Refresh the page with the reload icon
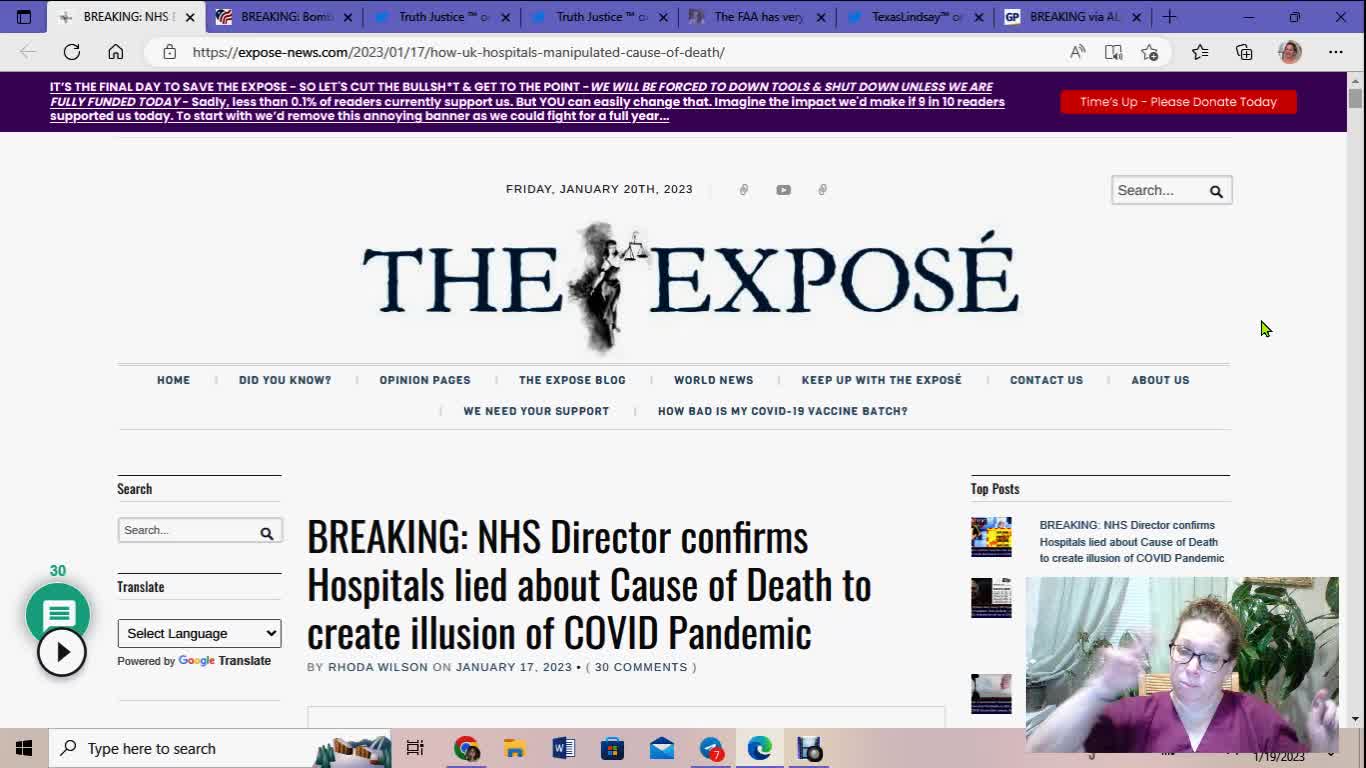The width and height of the screenshot is (1366, 768). (x=72, y=52)
